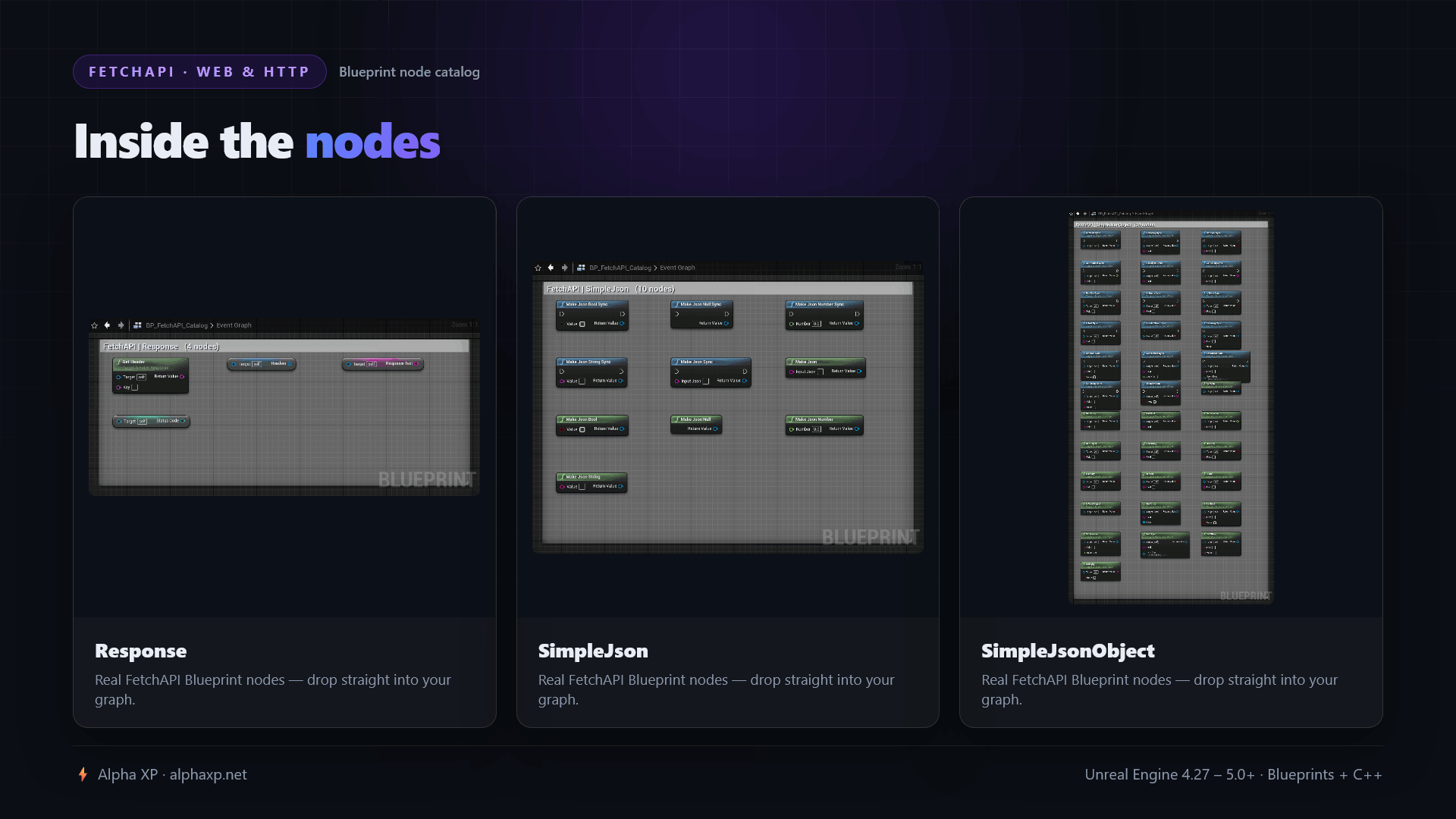The image size is (1456, 819).
Task: Click the Target input pin on Get Header node
Action: pos(118,377)
